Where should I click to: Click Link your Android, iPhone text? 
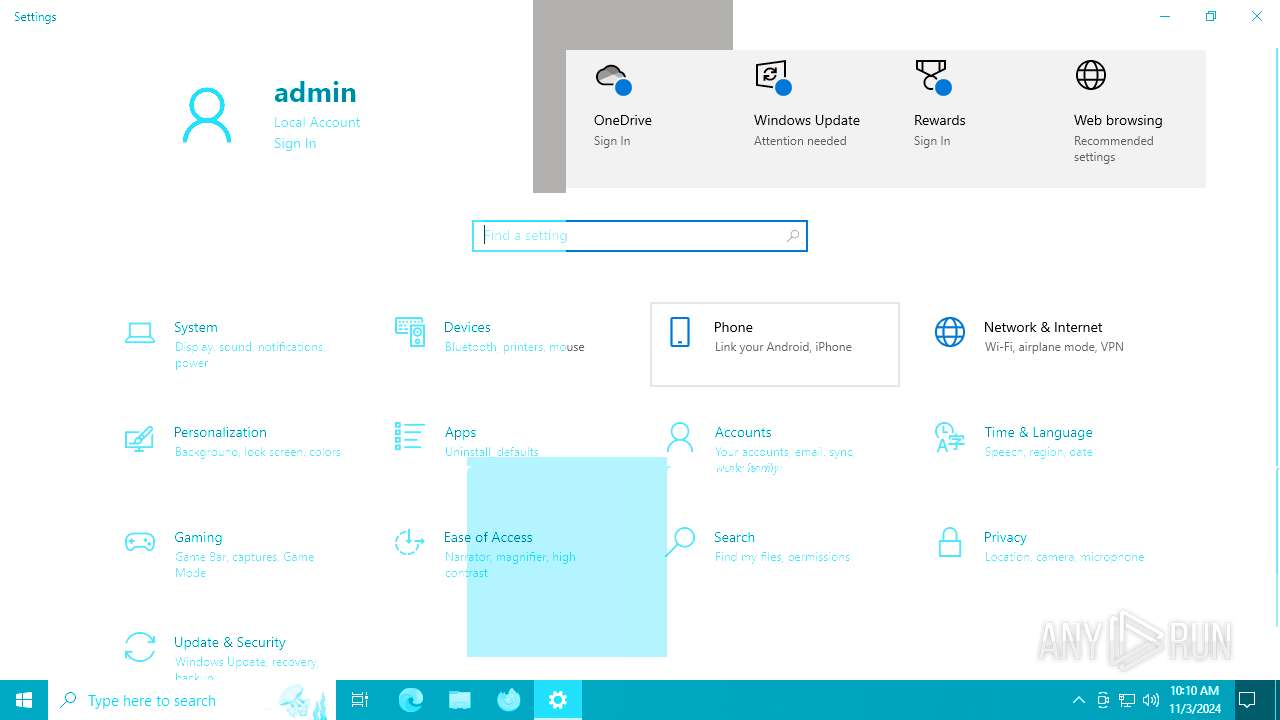click(783, 347)
